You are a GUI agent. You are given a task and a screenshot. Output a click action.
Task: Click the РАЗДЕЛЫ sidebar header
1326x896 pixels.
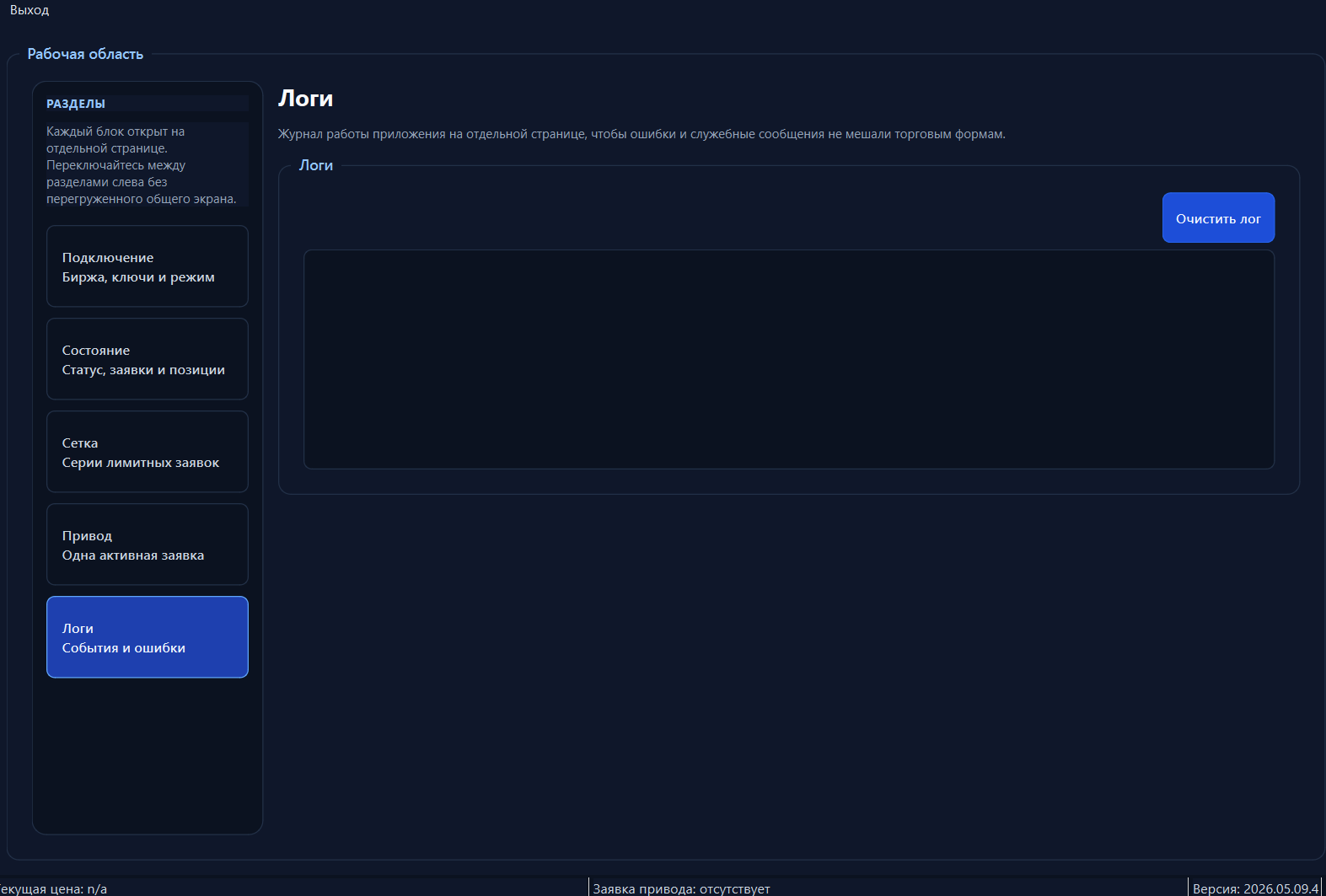click(76, 104)
